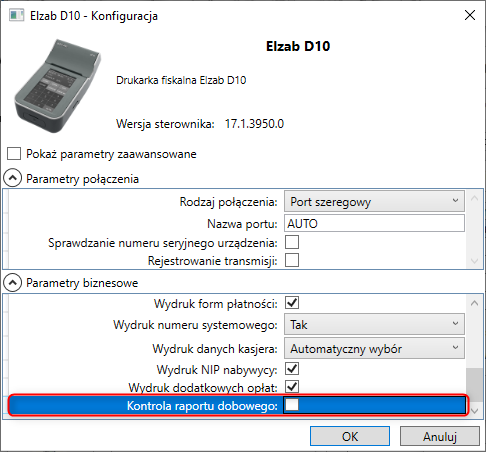Click the Nazwa portu label
Screen dimensions: 486x452
(242, 224)
